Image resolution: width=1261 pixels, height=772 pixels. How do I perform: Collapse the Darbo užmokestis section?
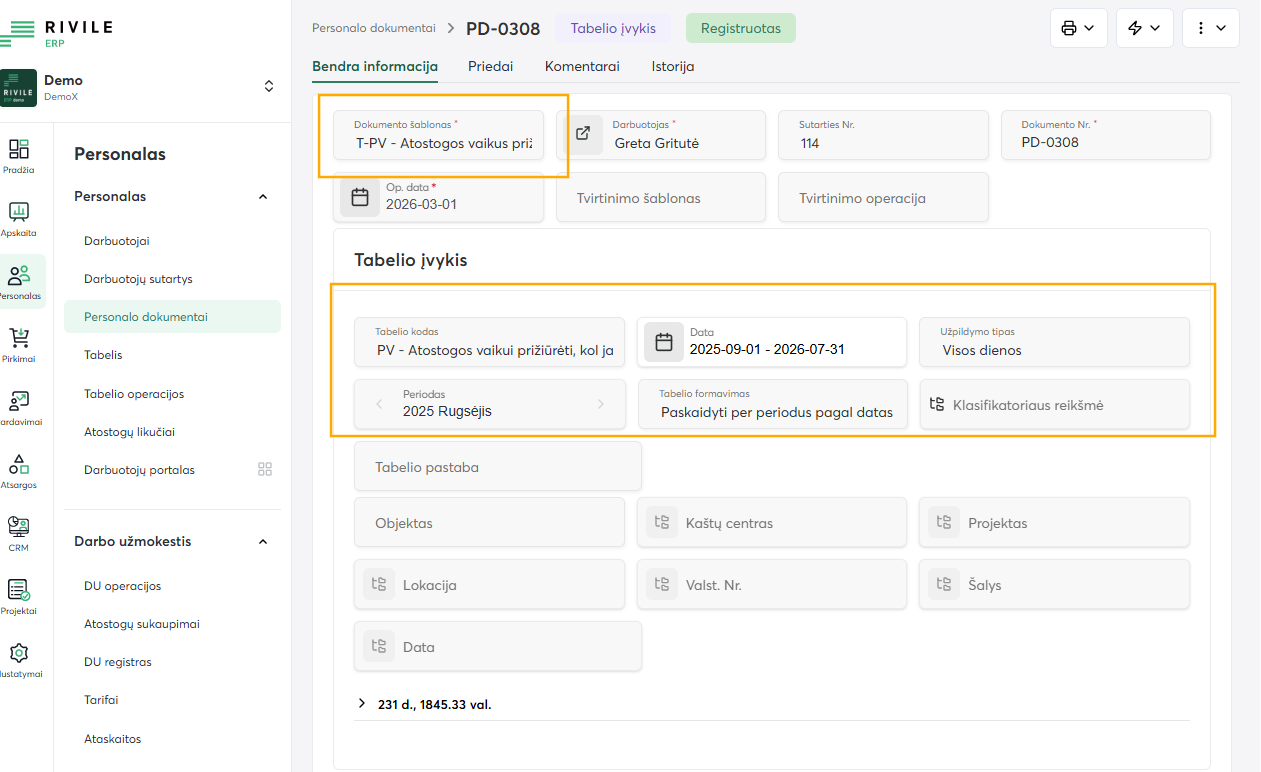263,542
